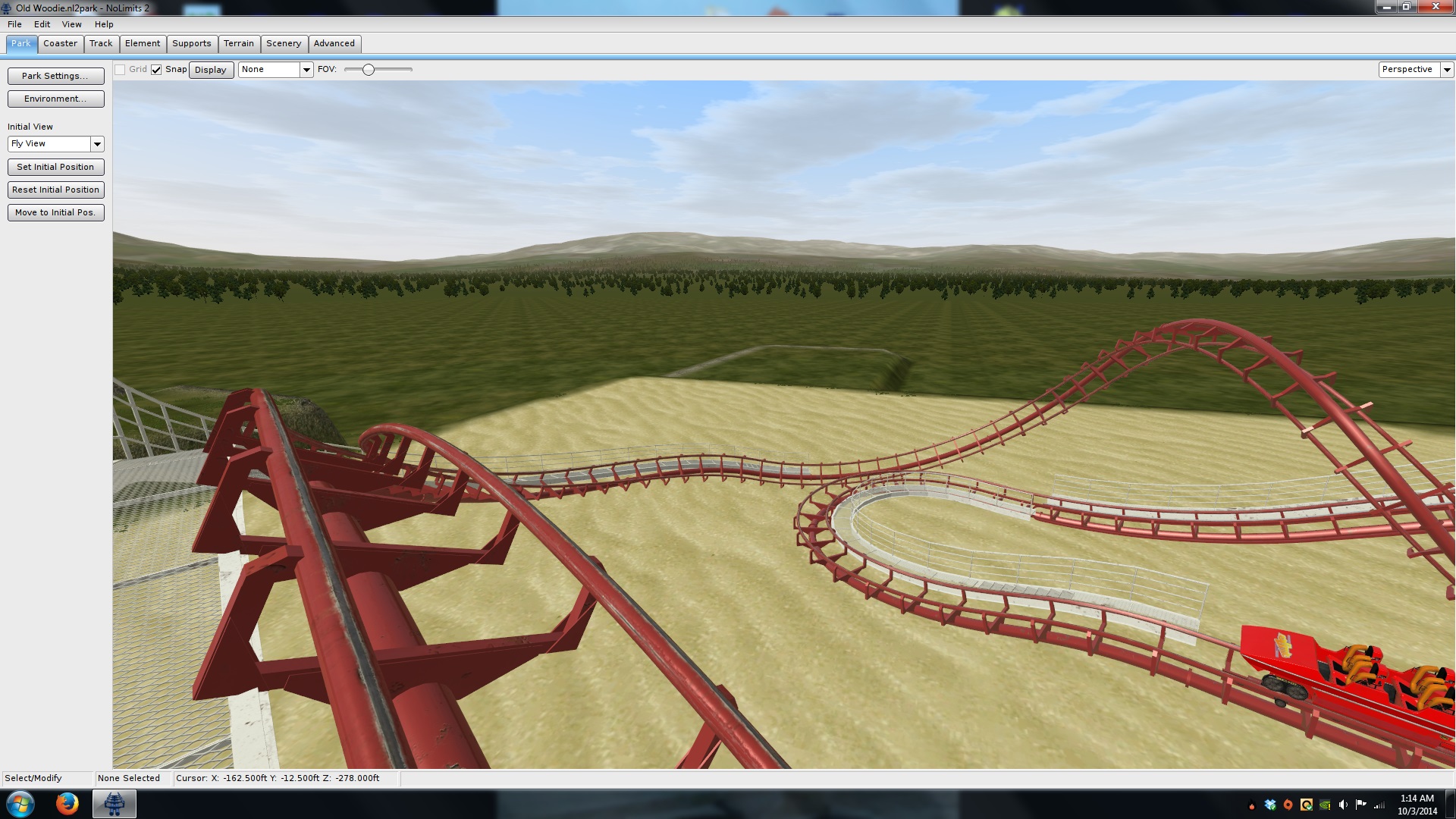Open the volume speaker tray icon
The height and width of the screenshot is (819, 1456).
click(1343, 805)
